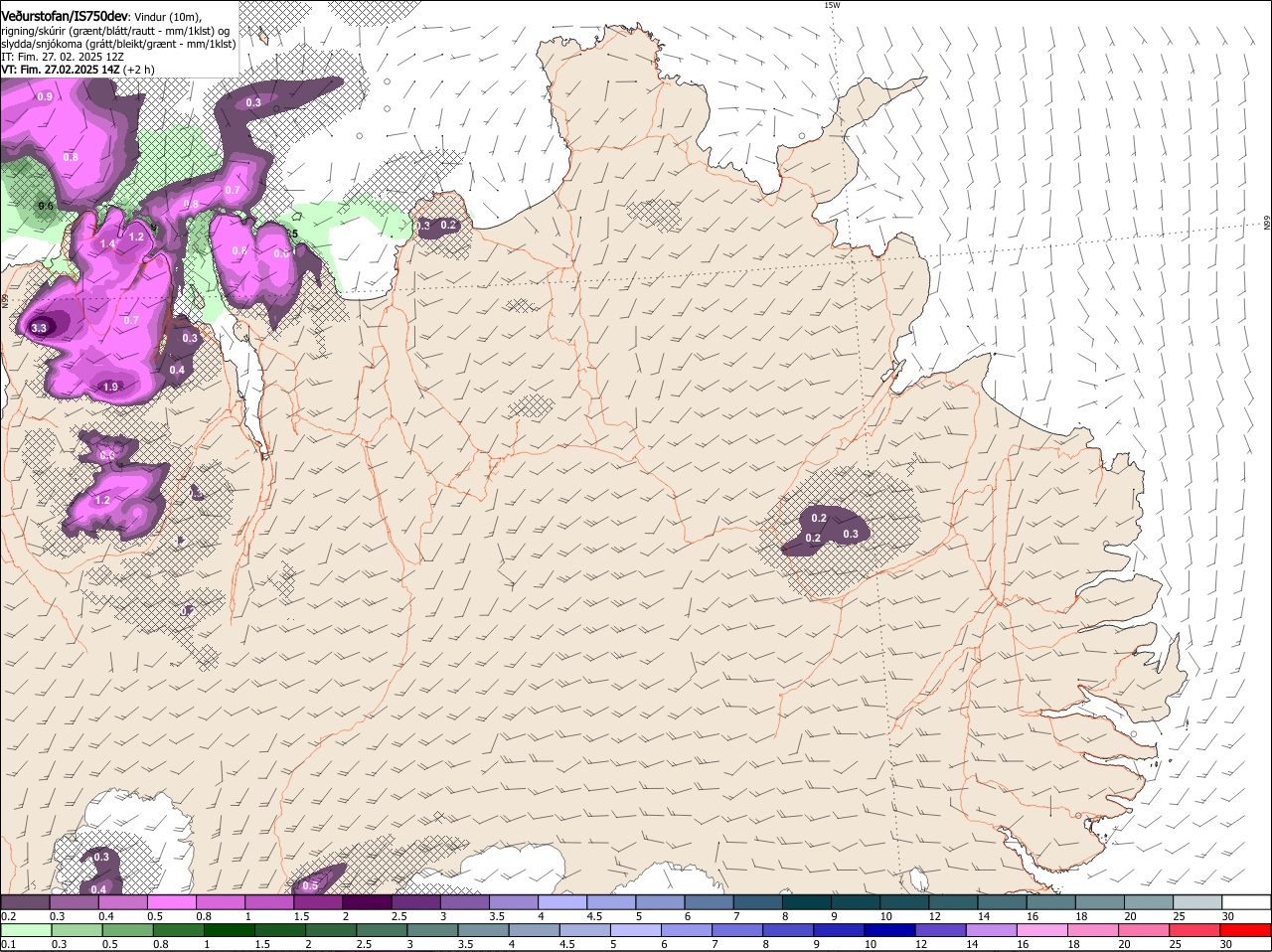Choose the 8–9 dark teal swatch on upper scale
This screenshot has width=1272, height=952.
point(808,901)
